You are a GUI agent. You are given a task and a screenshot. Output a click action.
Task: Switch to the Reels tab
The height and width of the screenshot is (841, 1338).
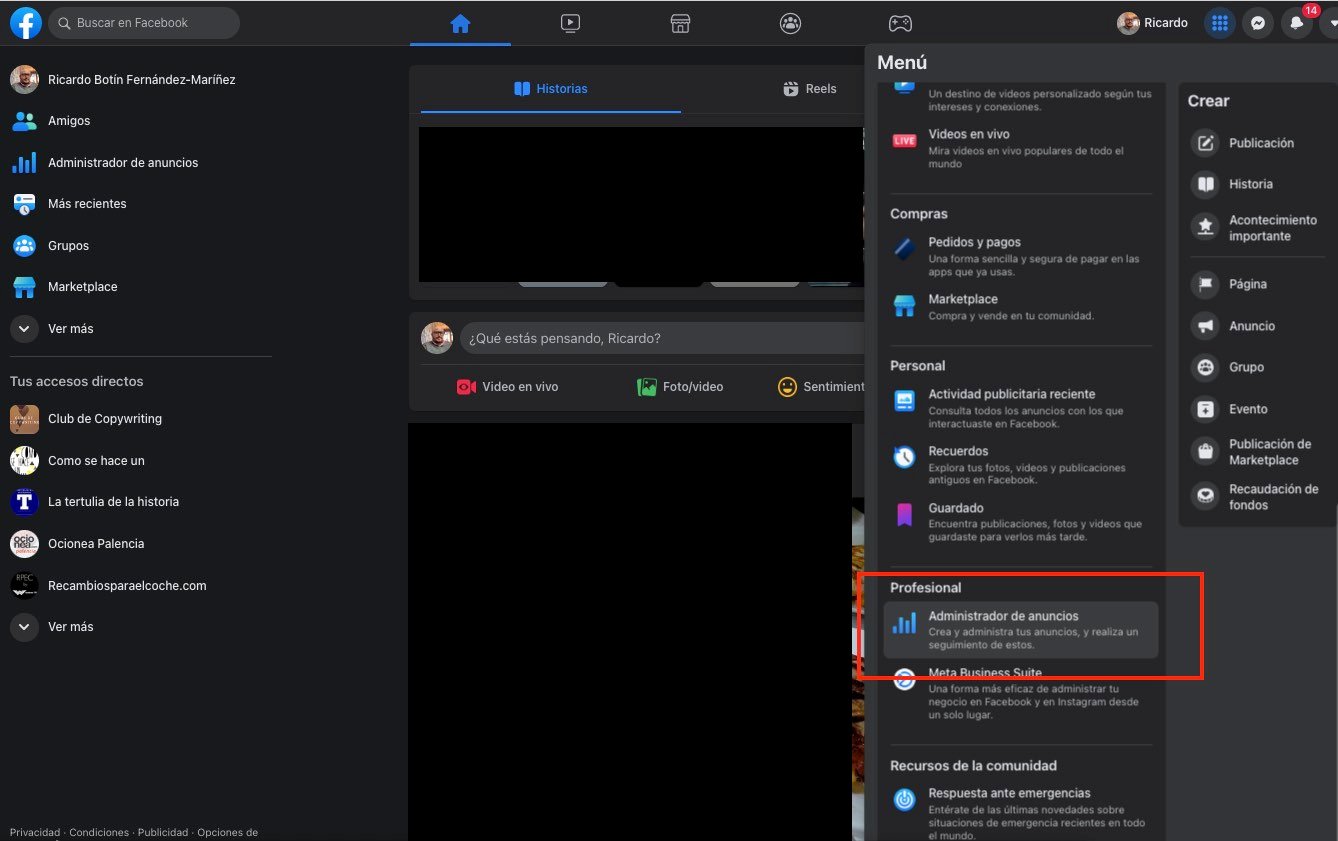pos(810,89)
